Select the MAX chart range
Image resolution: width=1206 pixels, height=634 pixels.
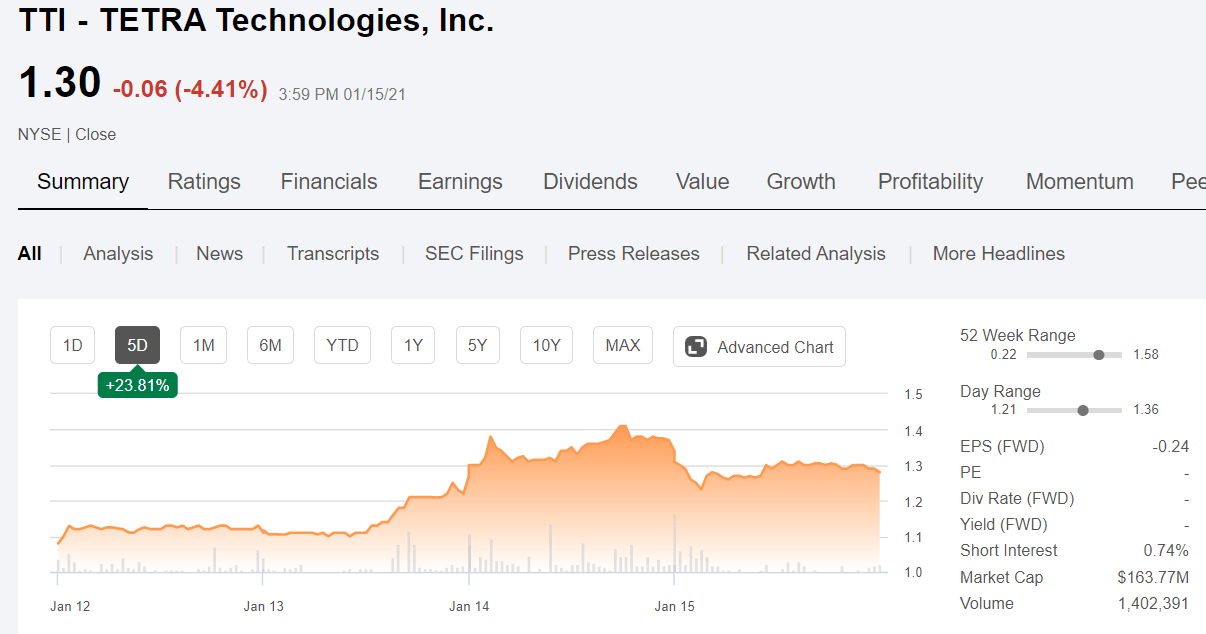click(622, 344)
